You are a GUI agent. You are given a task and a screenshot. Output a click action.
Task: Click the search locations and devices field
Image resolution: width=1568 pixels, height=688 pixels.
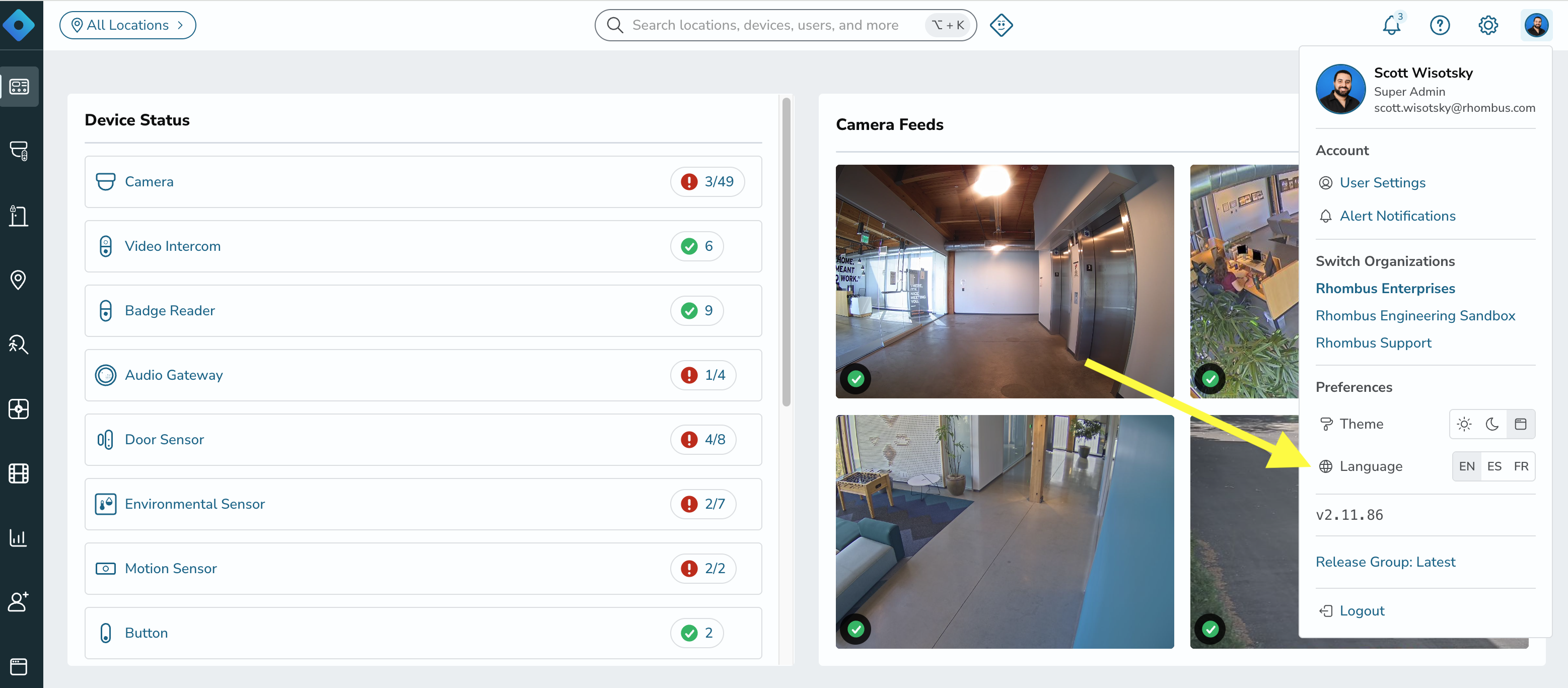point(785,25)
